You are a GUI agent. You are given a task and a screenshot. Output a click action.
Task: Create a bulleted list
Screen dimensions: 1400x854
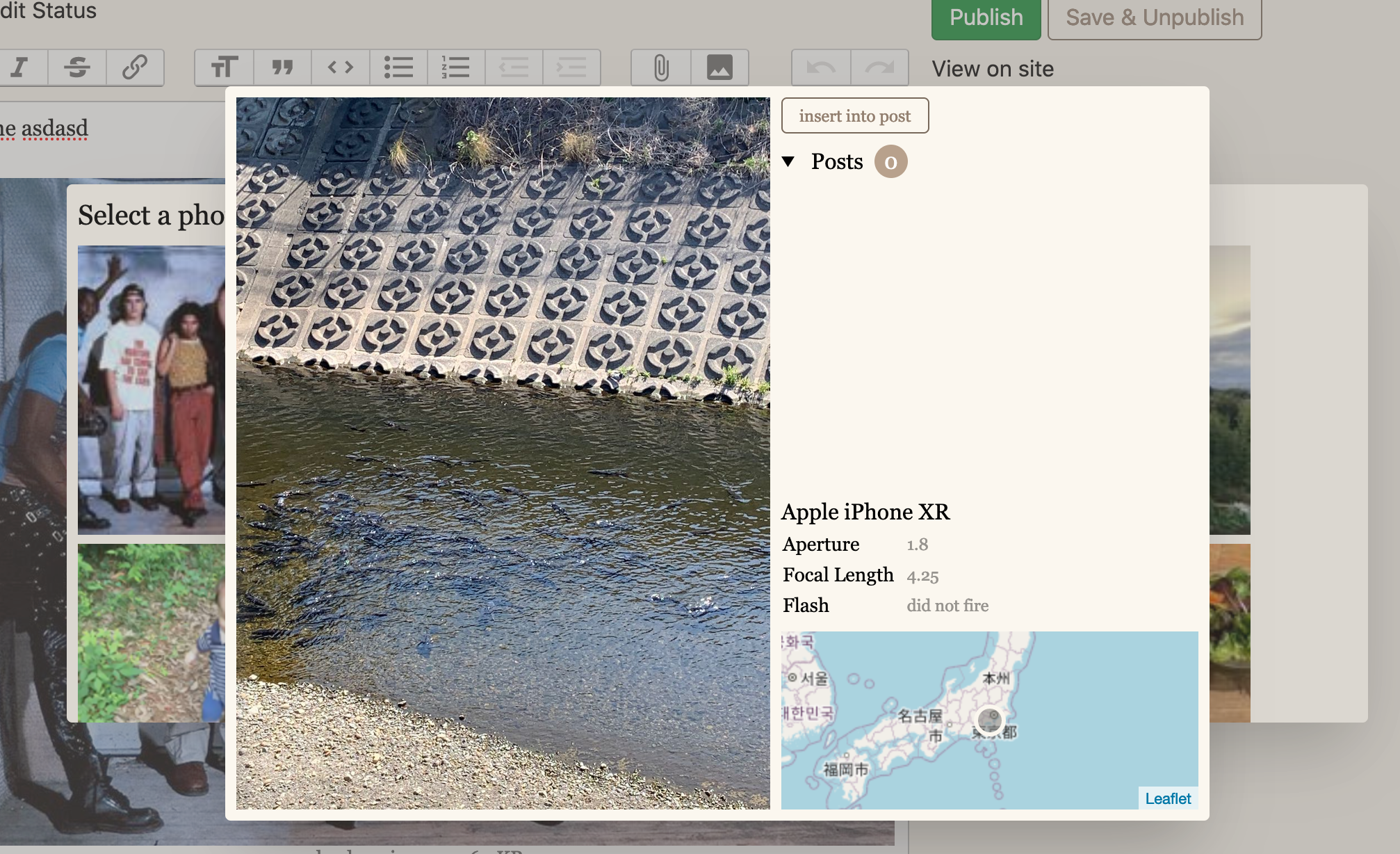[x=398, y=67]
